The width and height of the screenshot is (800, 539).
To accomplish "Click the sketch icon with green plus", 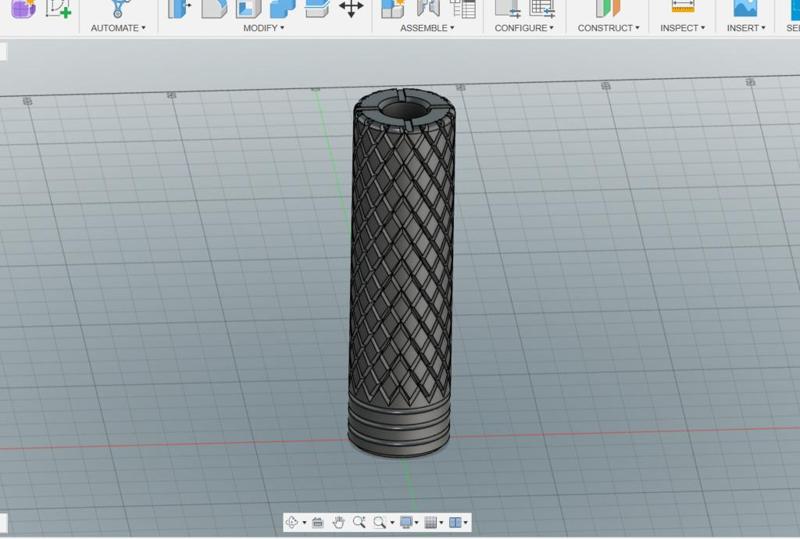I will 58,8.
